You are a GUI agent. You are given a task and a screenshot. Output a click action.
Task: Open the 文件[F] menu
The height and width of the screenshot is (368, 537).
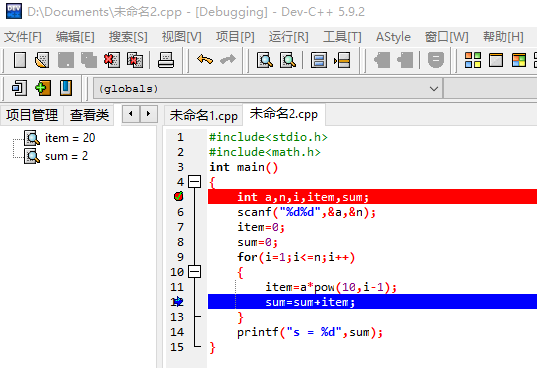[x=23, y=37]
